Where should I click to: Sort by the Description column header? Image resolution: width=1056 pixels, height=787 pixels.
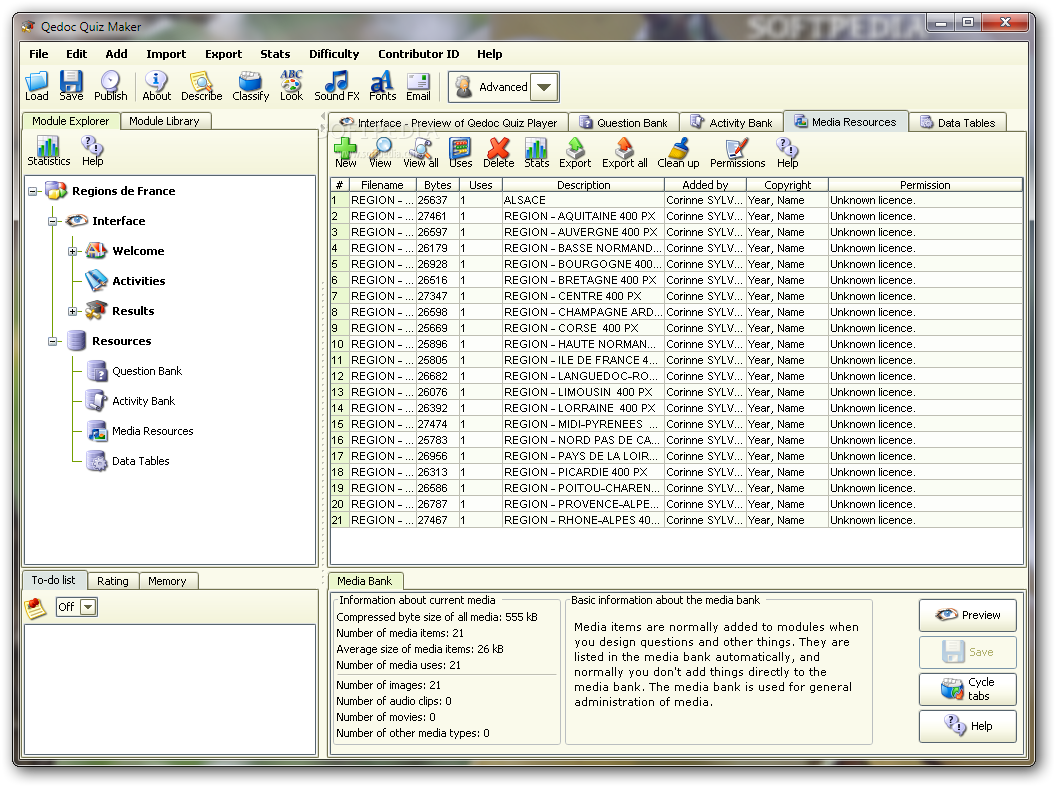pos(583,185)
